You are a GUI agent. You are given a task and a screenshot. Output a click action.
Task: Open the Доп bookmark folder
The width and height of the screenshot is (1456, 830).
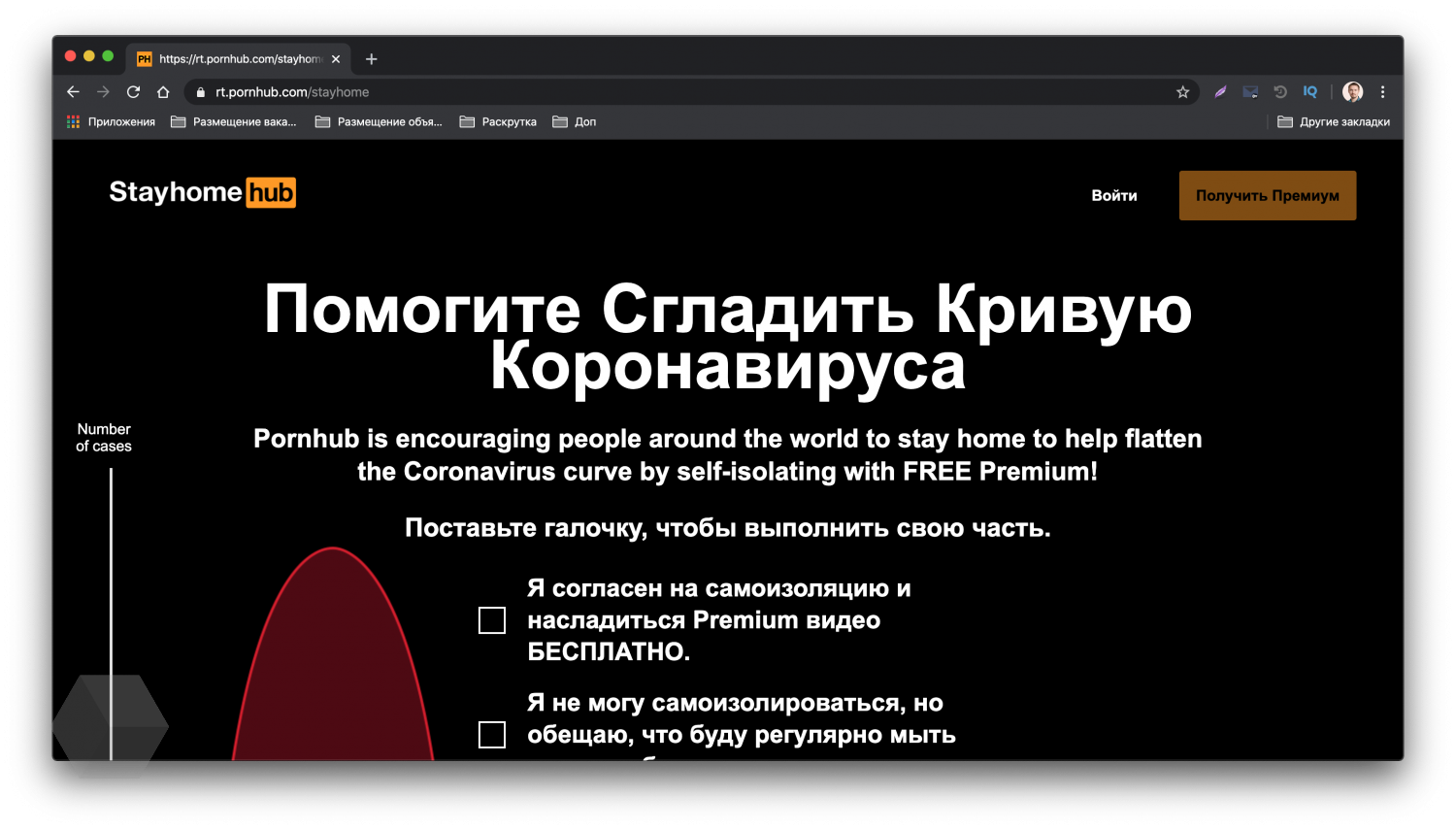(x=575, y=121)
